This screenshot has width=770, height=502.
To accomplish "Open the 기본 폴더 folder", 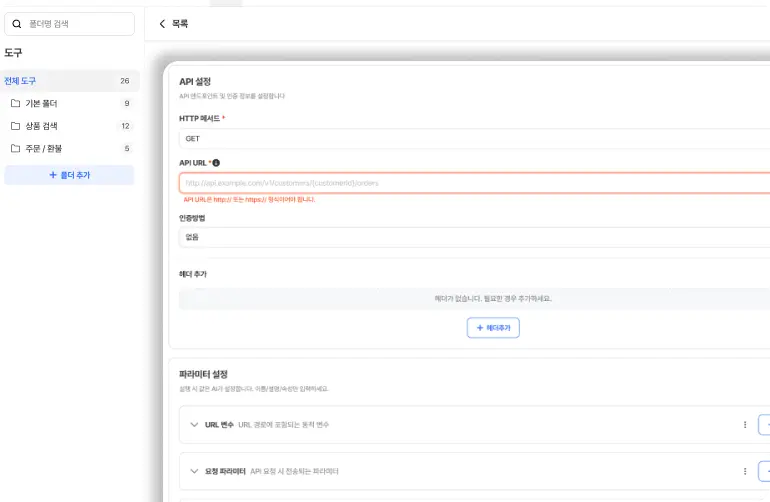I will coord(69,103).
